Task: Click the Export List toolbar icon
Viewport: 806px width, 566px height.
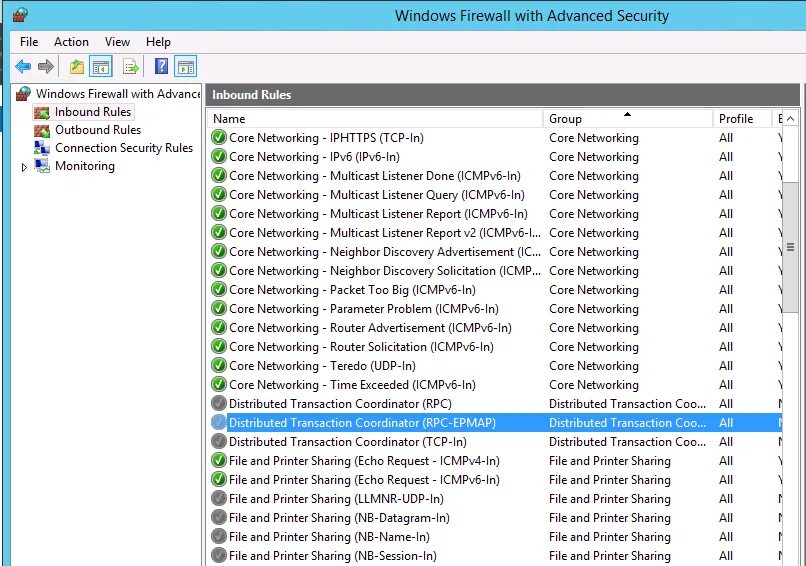Action: pyautogui.click(x=131, y=66)
